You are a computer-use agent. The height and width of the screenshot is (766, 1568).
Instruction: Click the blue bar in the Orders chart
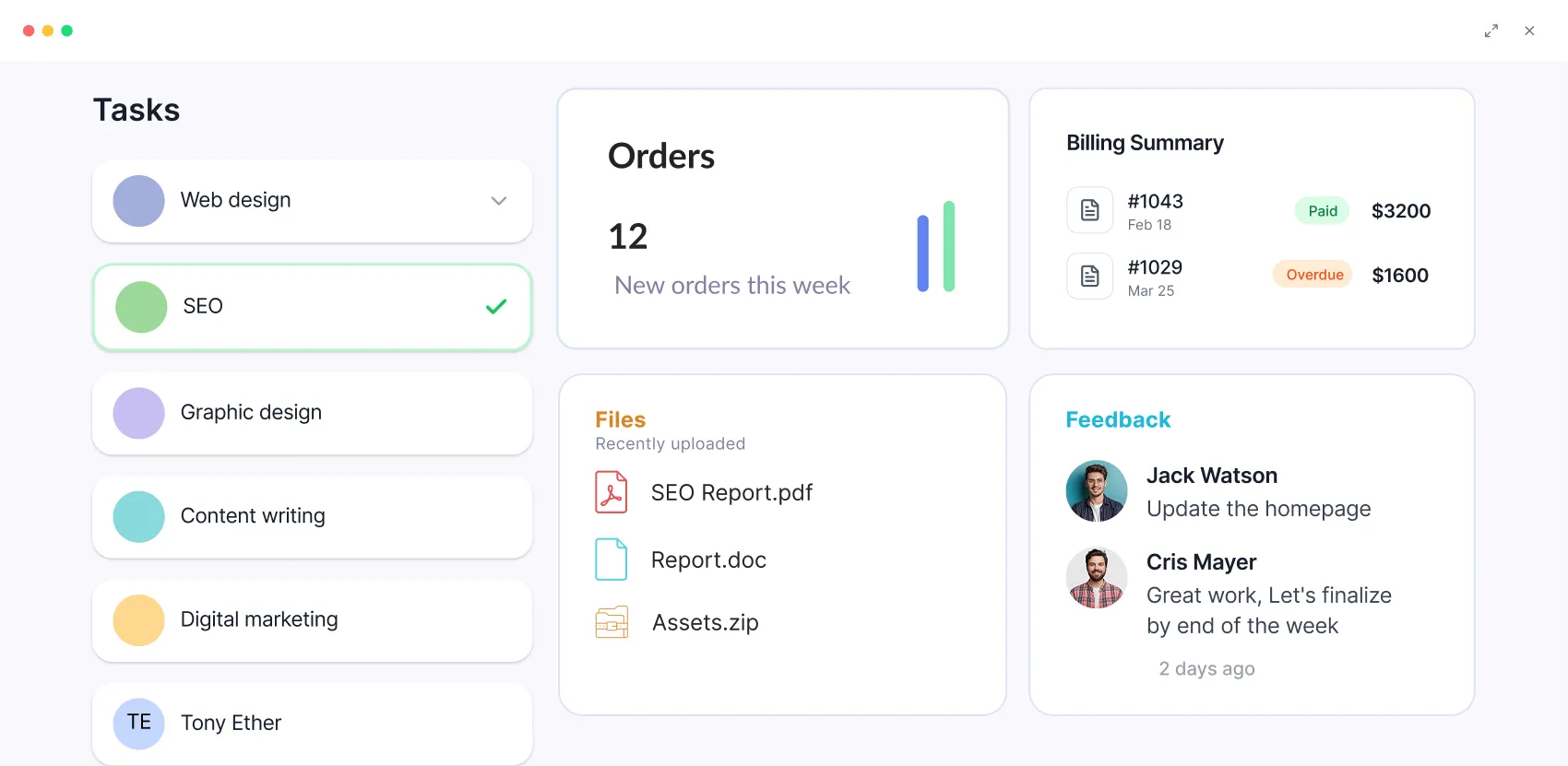(922, 253)
